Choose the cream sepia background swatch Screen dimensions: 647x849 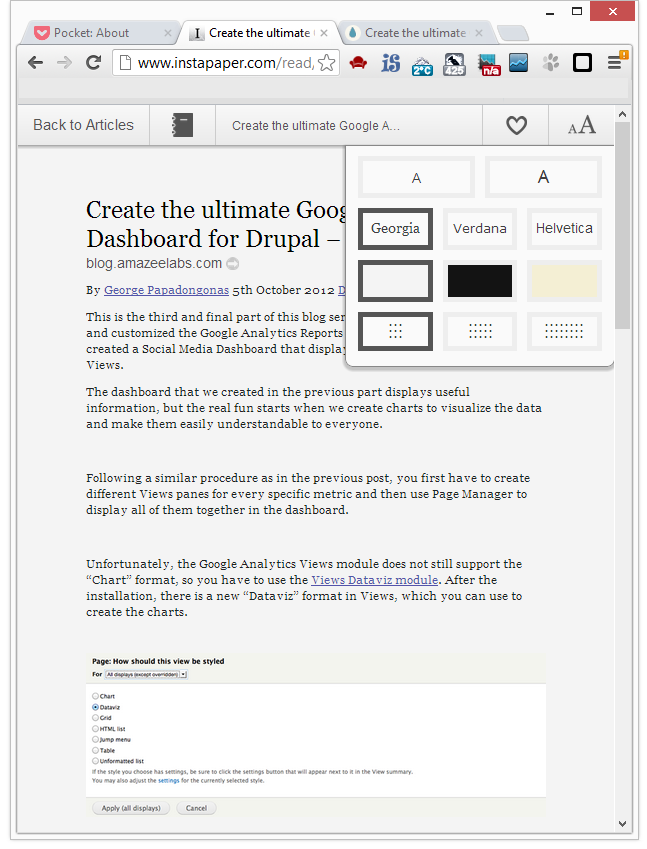click(x=564, y=280)
